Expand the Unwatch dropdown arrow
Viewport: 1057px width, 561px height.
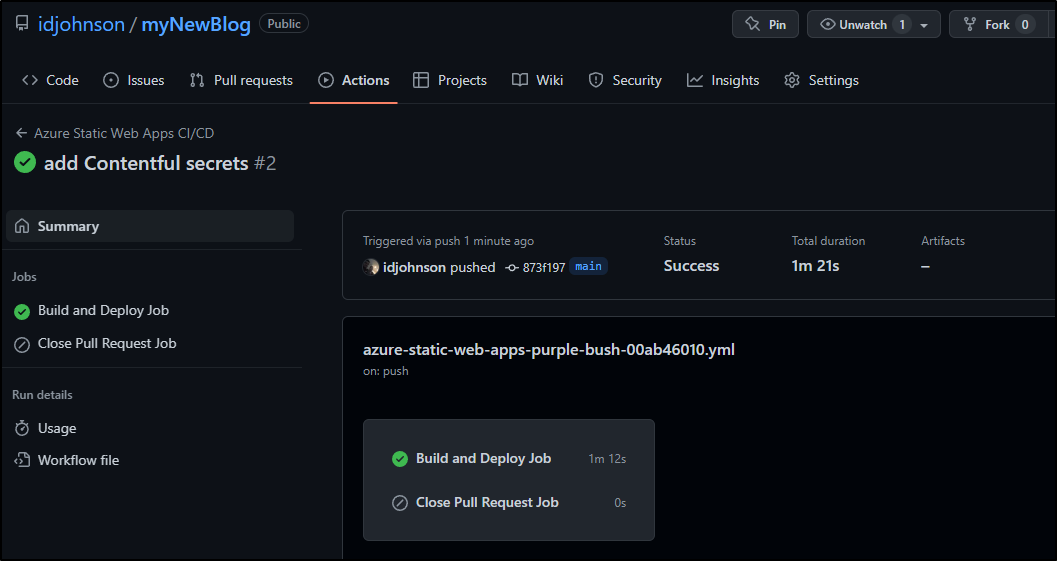click(924, 26)
